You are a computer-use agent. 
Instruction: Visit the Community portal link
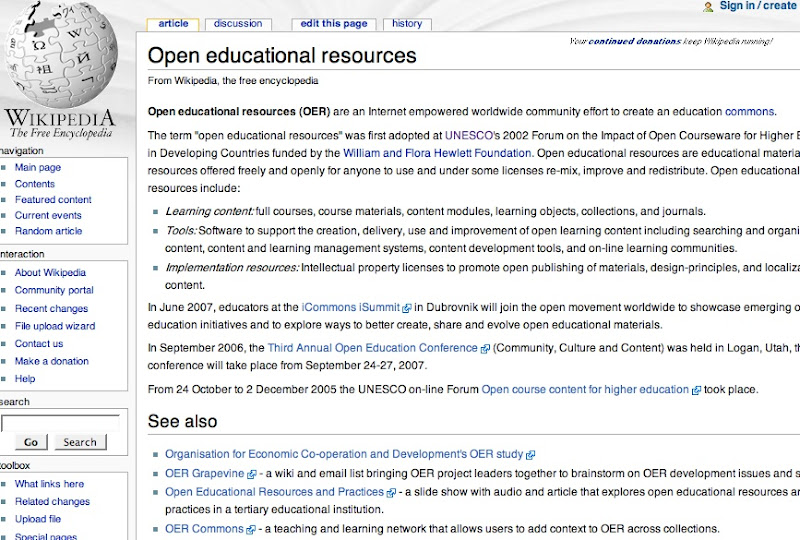[x=54, y=290]
